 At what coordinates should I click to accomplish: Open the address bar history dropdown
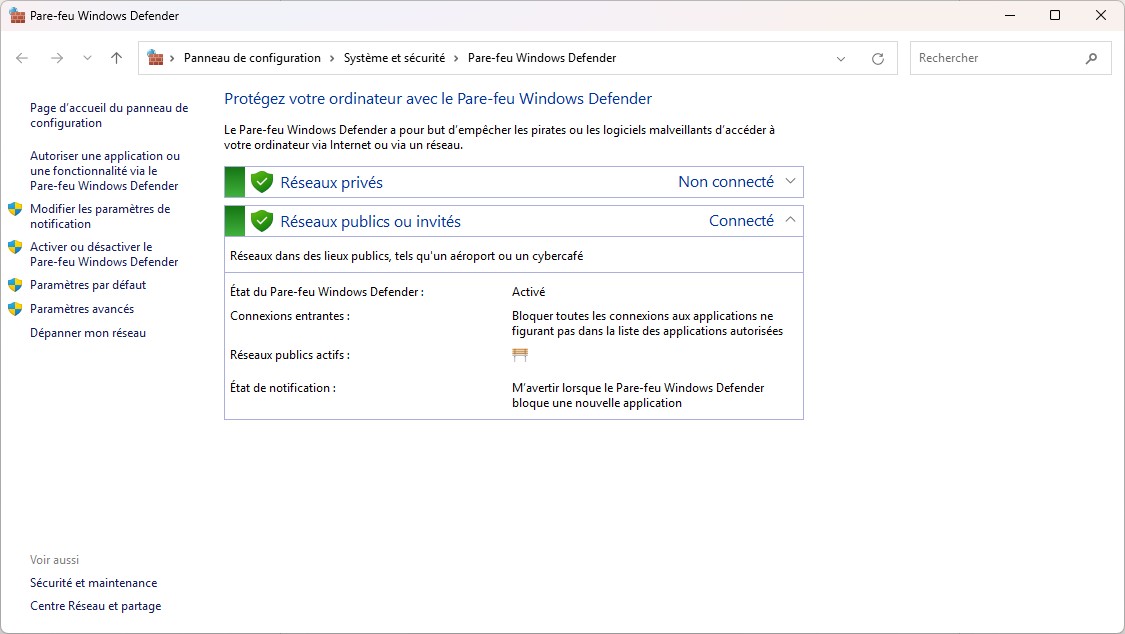click(840, 58)
